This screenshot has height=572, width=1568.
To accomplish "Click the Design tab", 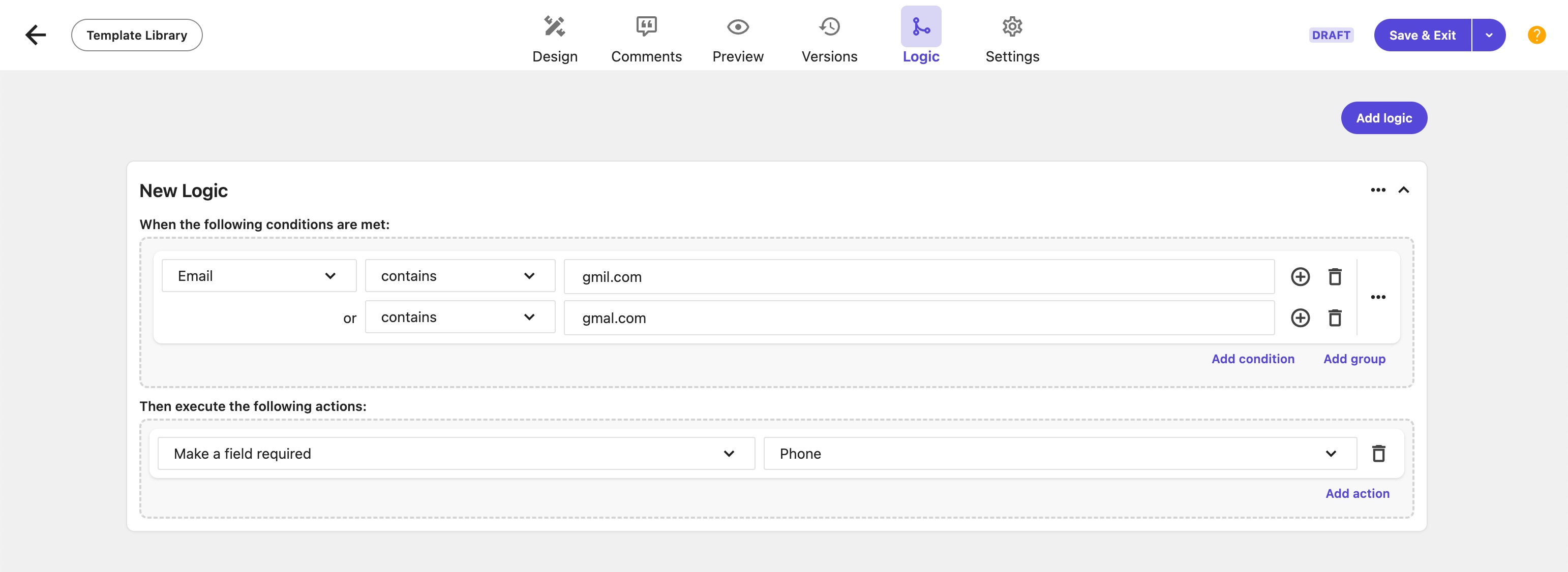I will (555, 35).
